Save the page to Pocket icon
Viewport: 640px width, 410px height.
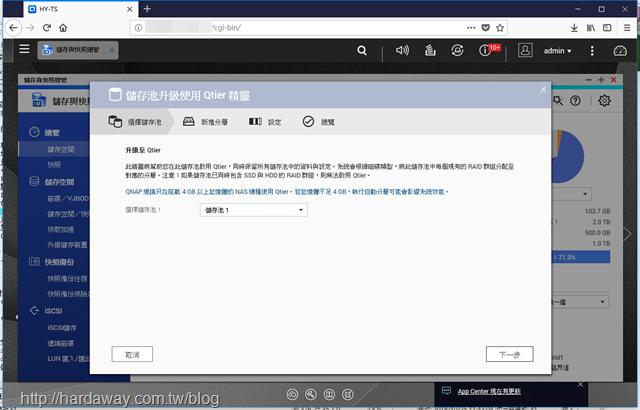click(x=485, y=28)
